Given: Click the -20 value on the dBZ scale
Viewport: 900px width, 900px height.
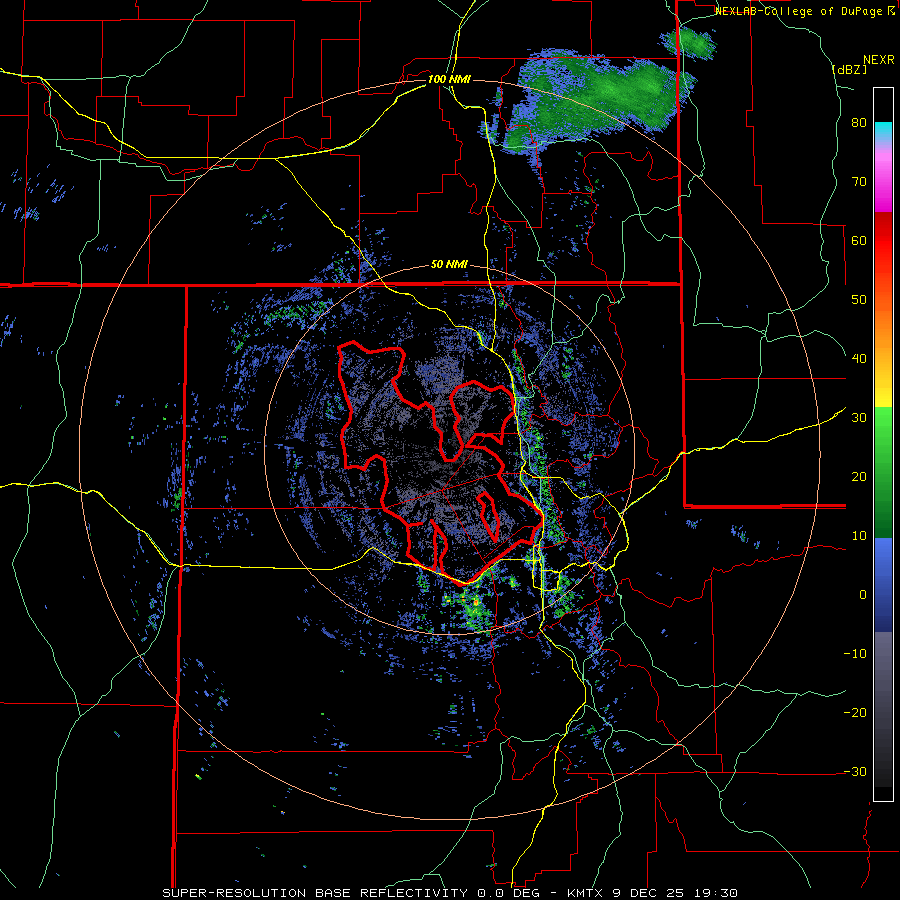Looking at the screenshot, I should 855,713.
